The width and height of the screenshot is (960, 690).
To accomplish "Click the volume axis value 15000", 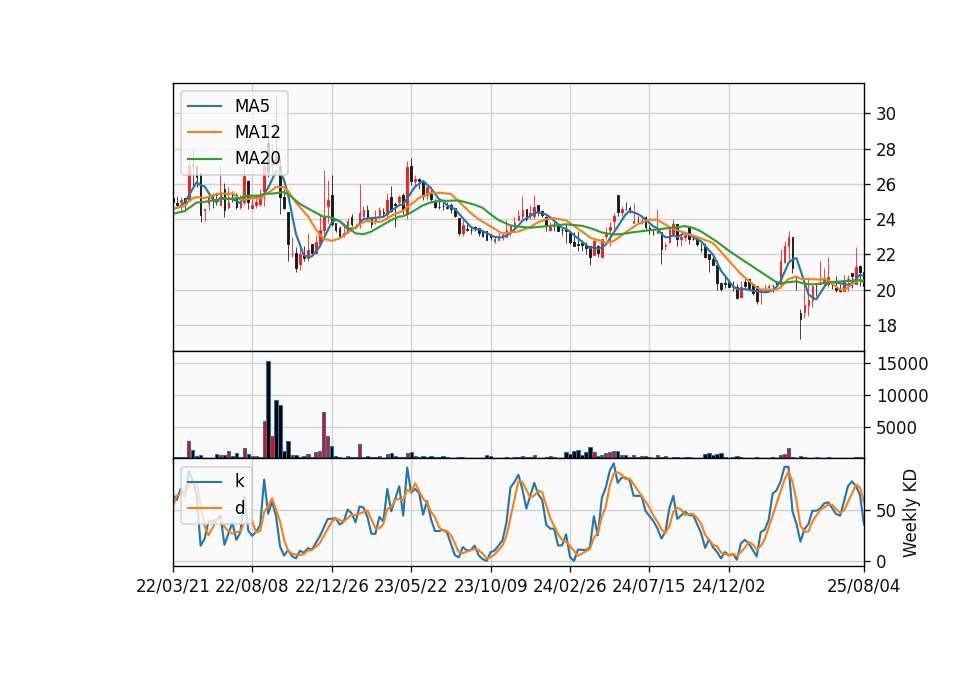I will (902, 364).
